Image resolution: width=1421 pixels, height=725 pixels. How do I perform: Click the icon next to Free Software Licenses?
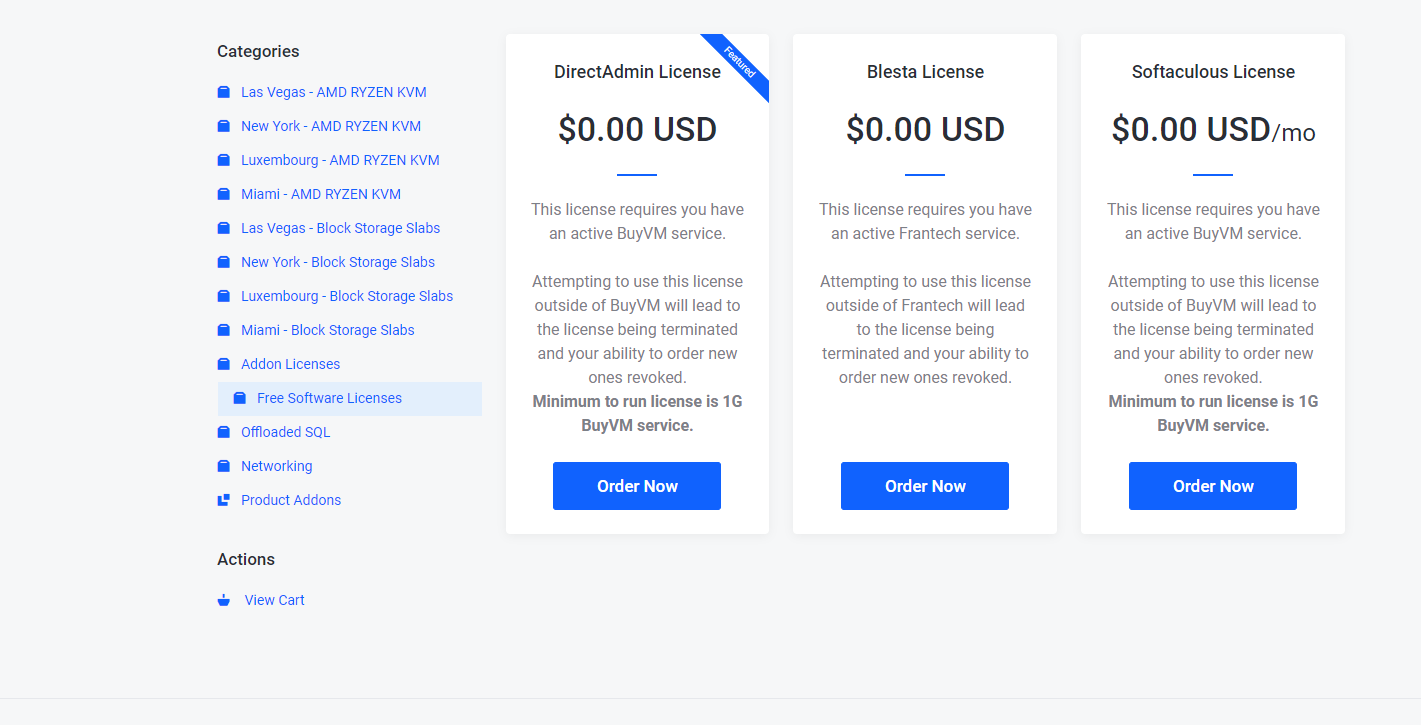(x=240, y=398)
